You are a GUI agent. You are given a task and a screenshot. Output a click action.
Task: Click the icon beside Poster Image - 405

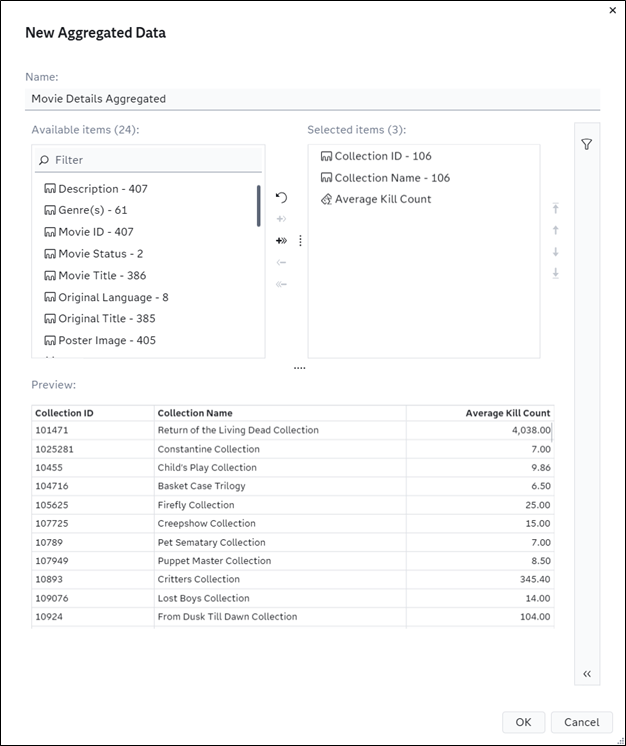tap(50, 340)
